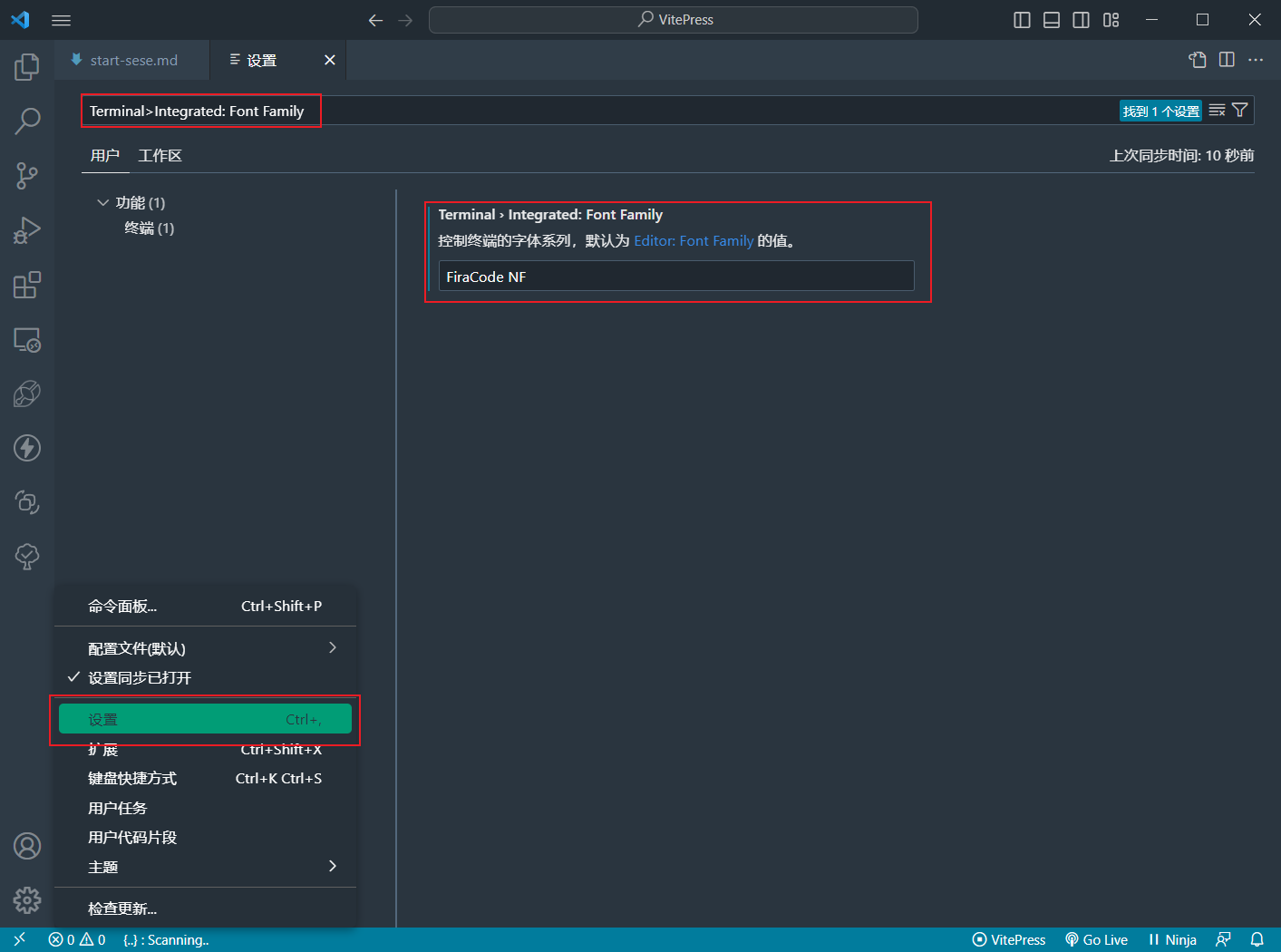Toggle the bottom panel layout icon
1281x952 pixels.
click(1052, 20)
